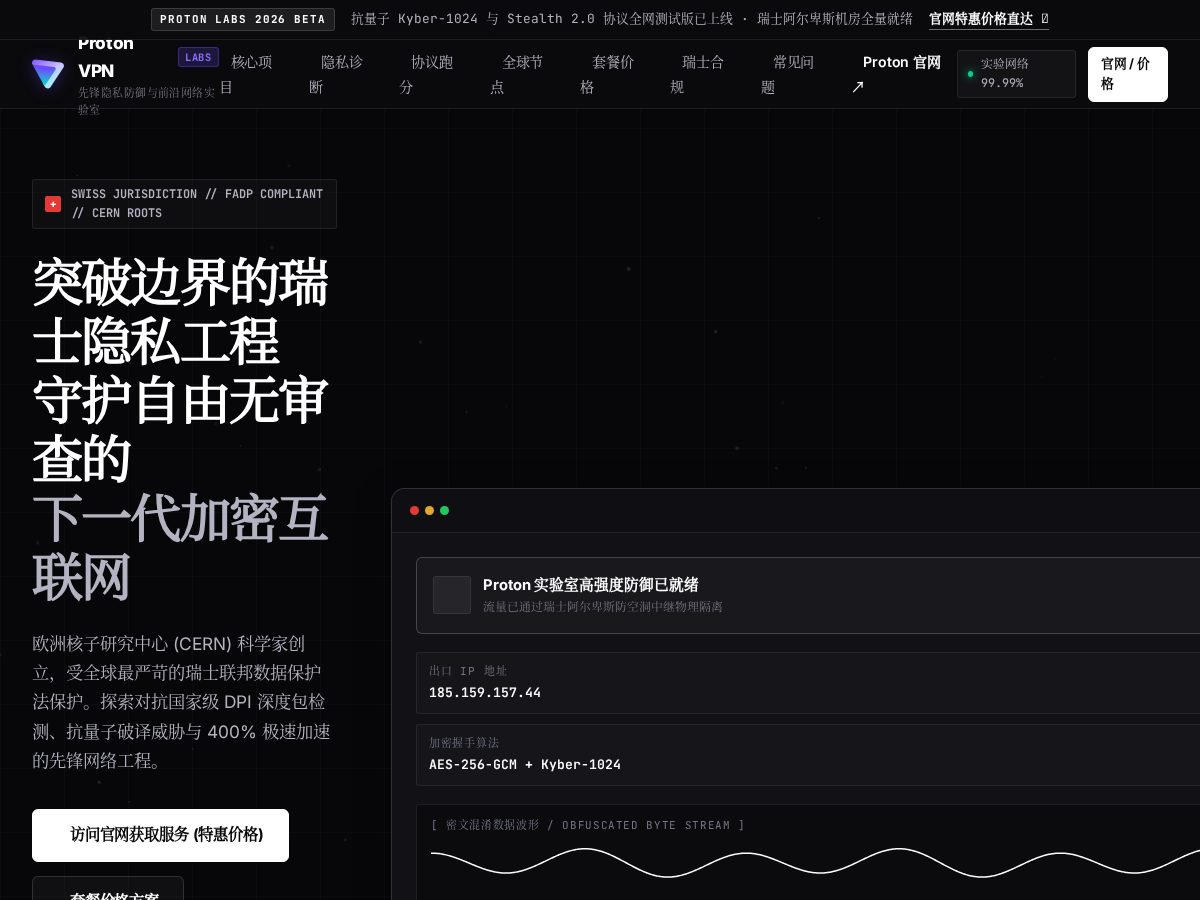Image resolution: width=1200 pixels, height=900 pixels.
Task: Select the AES-256-GCM + Kyber-1024 value
Action: pyautogui.click(x=525, y=765)
